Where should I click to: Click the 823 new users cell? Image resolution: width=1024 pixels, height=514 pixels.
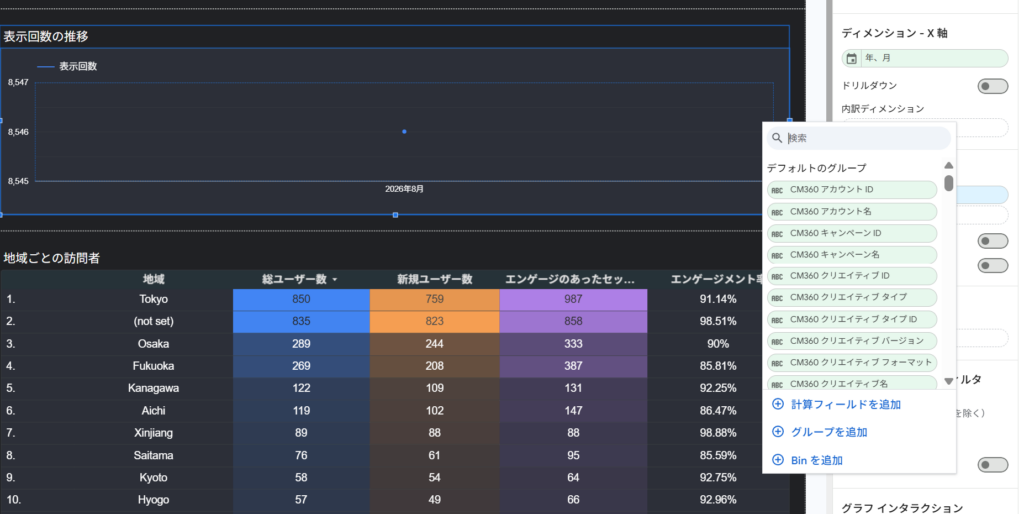(434, 321)
